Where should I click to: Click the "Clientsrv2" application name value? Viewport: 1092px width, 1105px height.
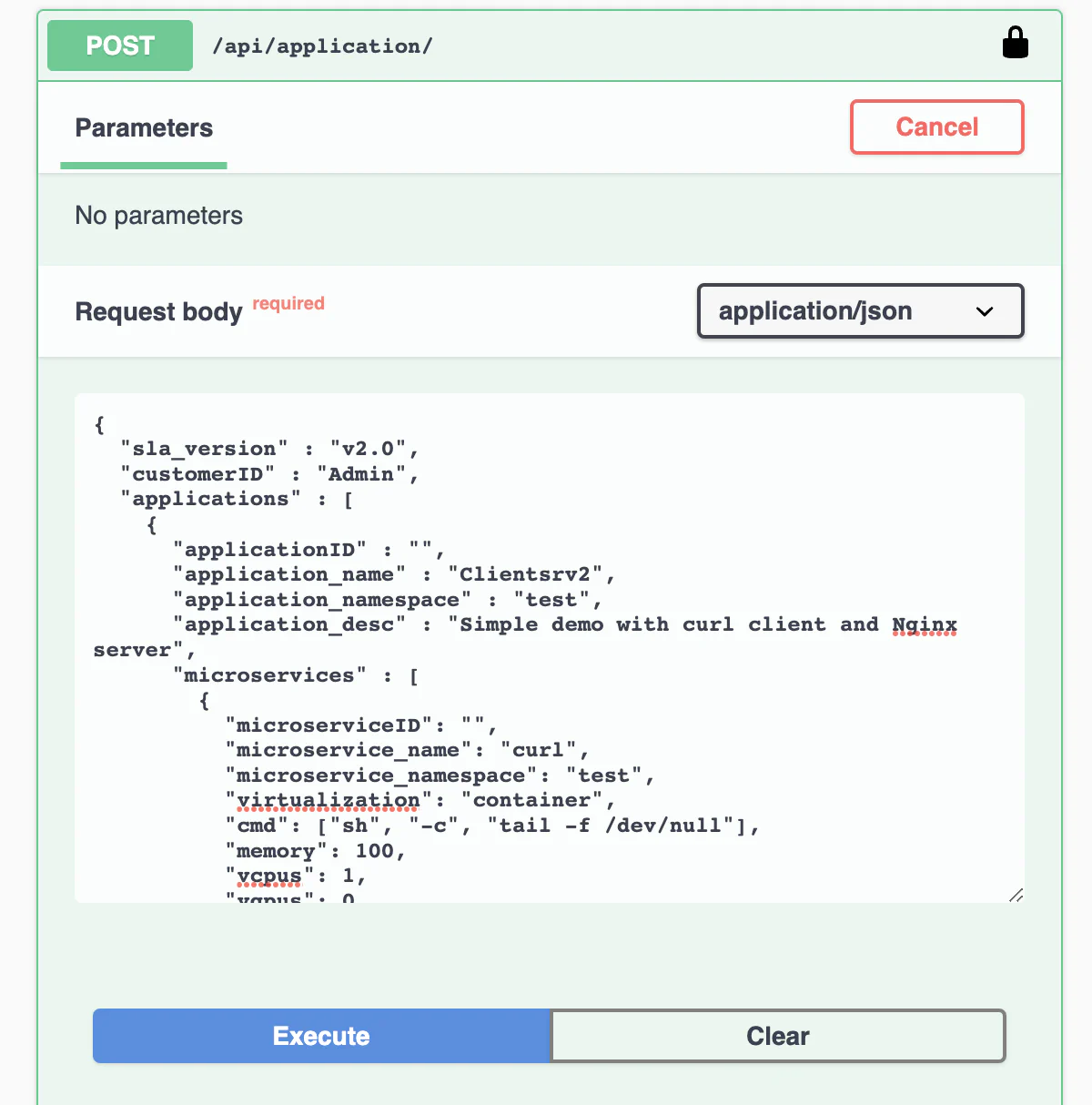point(525,574)
